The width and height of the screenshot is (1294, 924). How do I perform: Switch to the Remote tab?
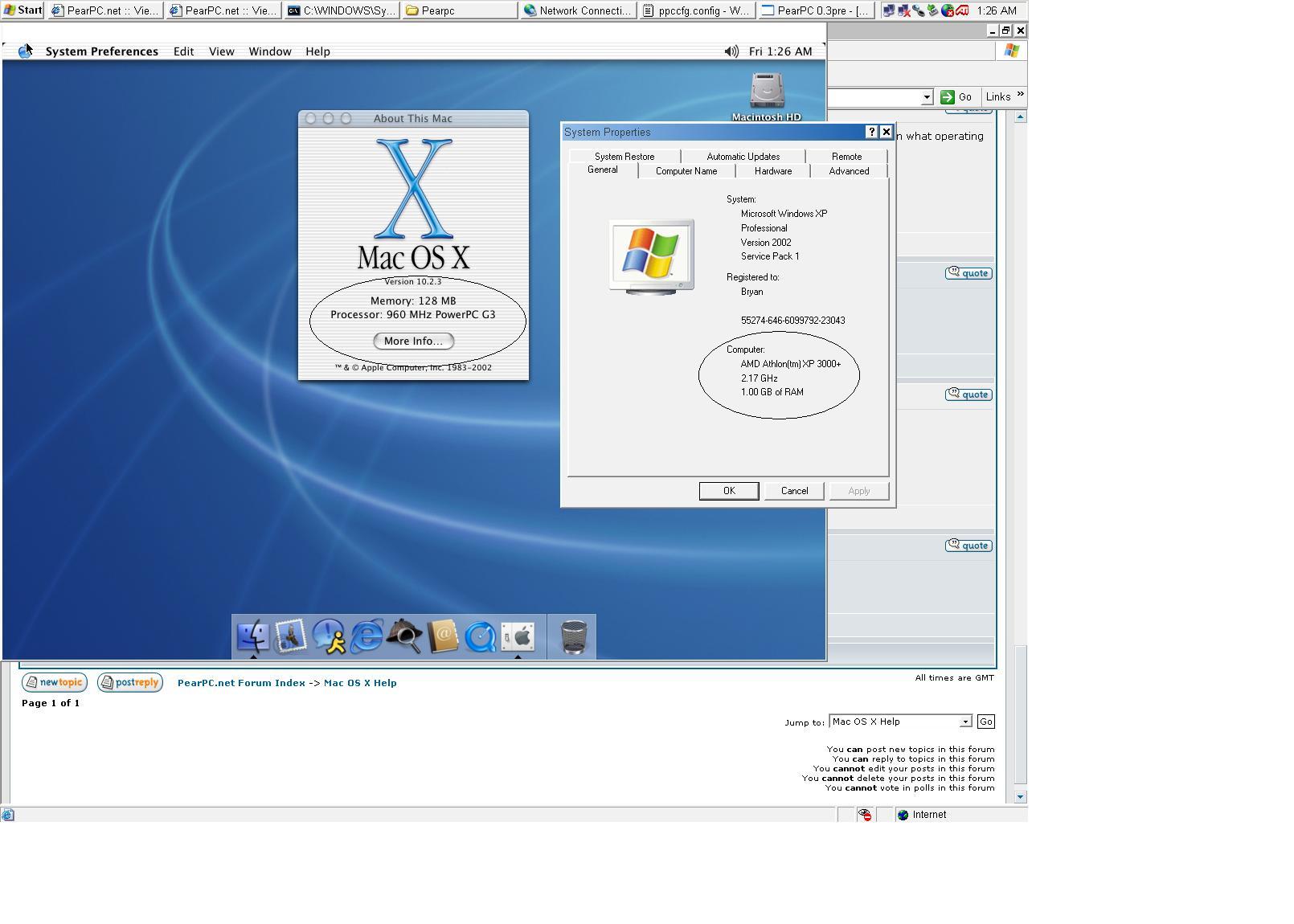tap(846, 157)
